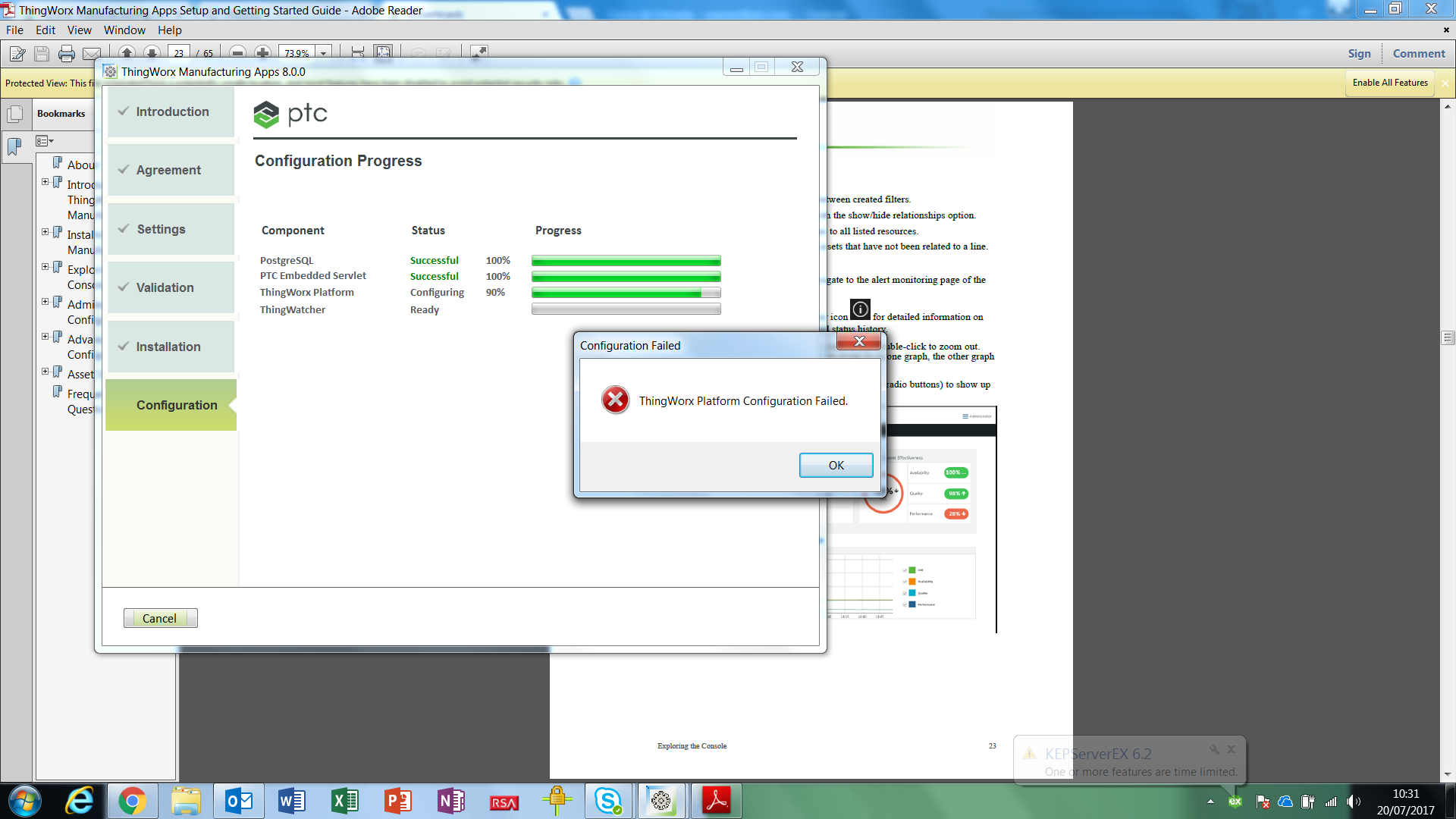Click the ThingWatcher progress bar
The image size is (1456, 819).
pyautogui.click(x=626, y=309)
